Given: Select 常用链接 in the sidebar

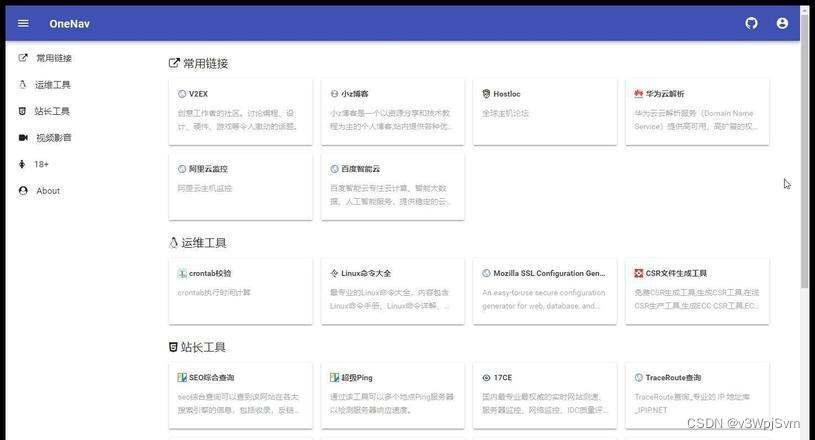Looking at the screenshot, I should [54, 58].
